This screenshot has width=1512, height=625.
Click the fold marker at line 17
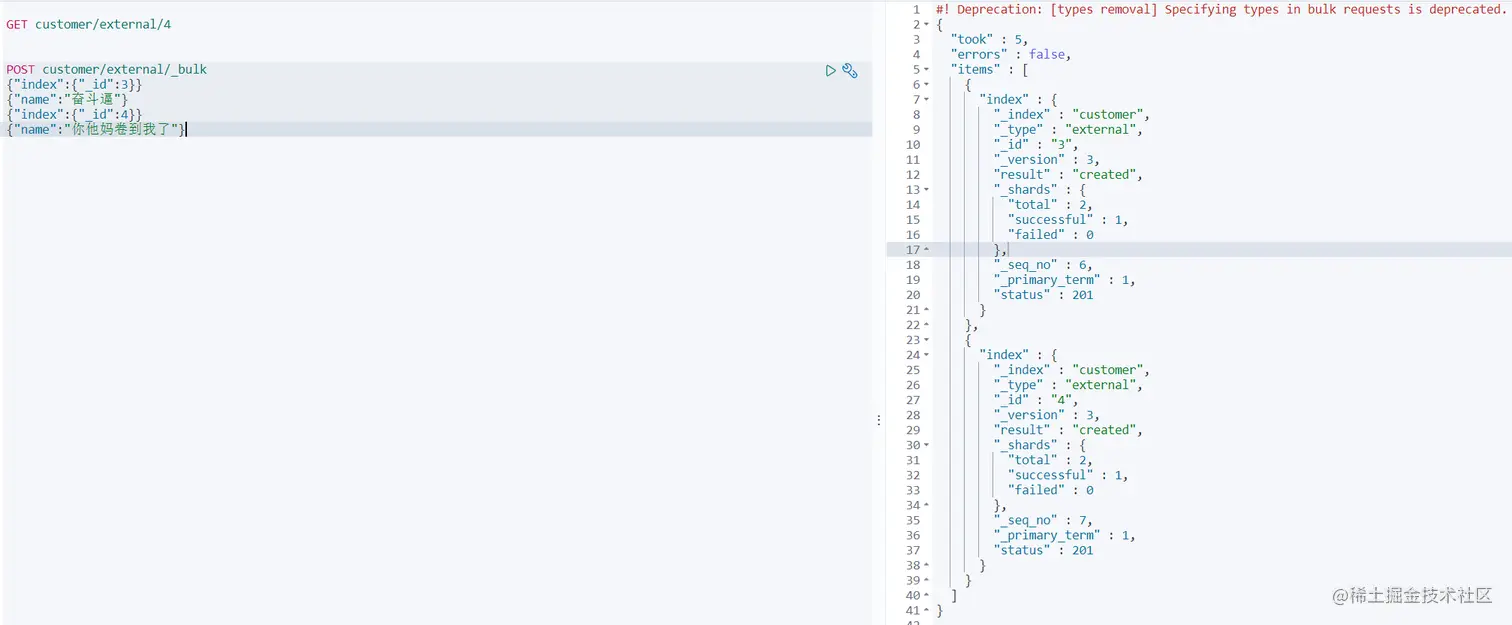(927, 249)
